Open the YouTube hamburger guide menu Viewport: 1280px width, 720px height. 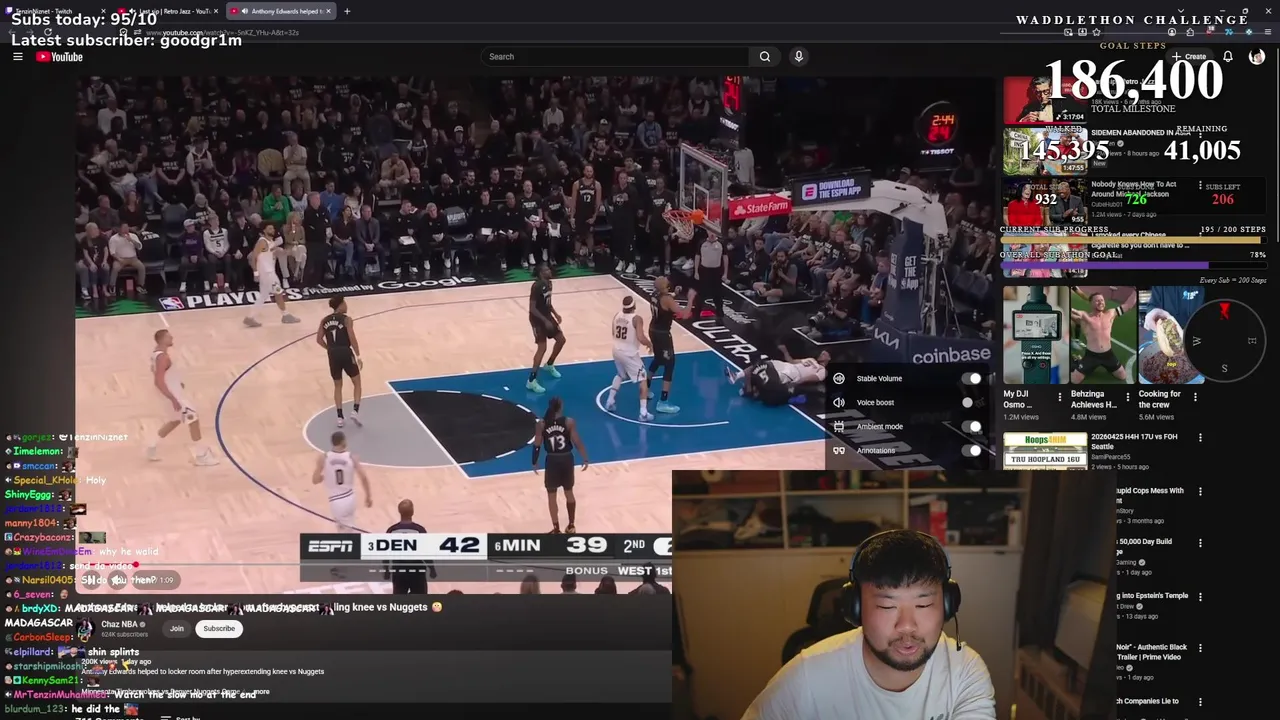click(17, 57)
